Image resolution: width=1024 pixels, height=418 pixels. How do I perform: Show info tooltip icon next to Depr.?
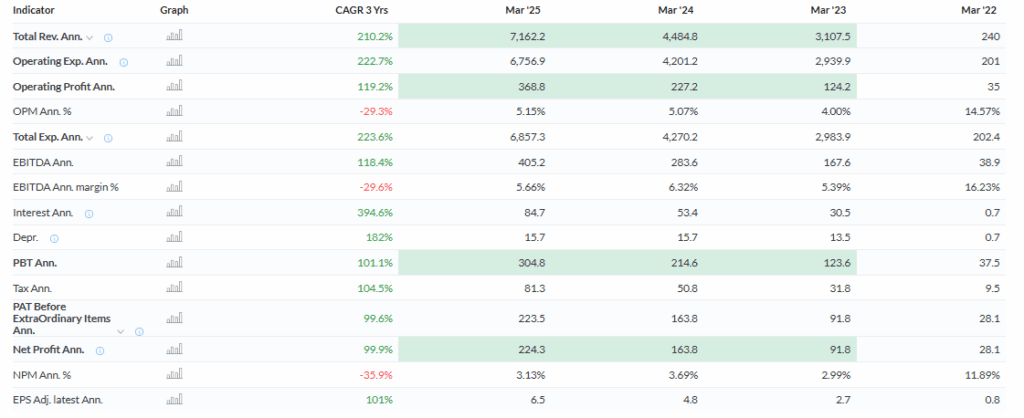click(x=54, y=238)
